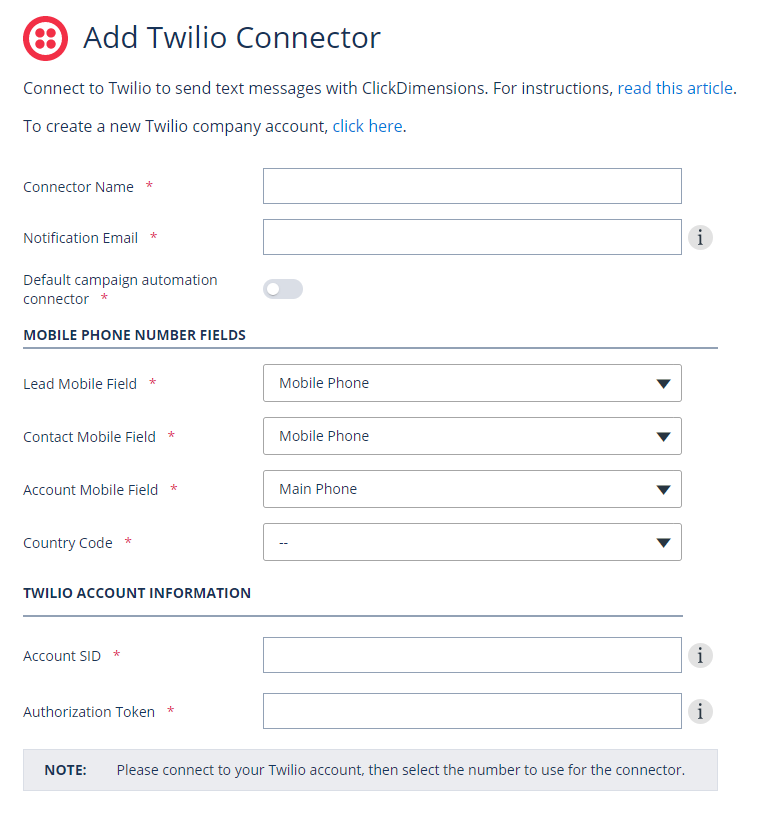Click the 'click here' link to create account
This screenshot has height=817, width=765.
pos(367,126)
